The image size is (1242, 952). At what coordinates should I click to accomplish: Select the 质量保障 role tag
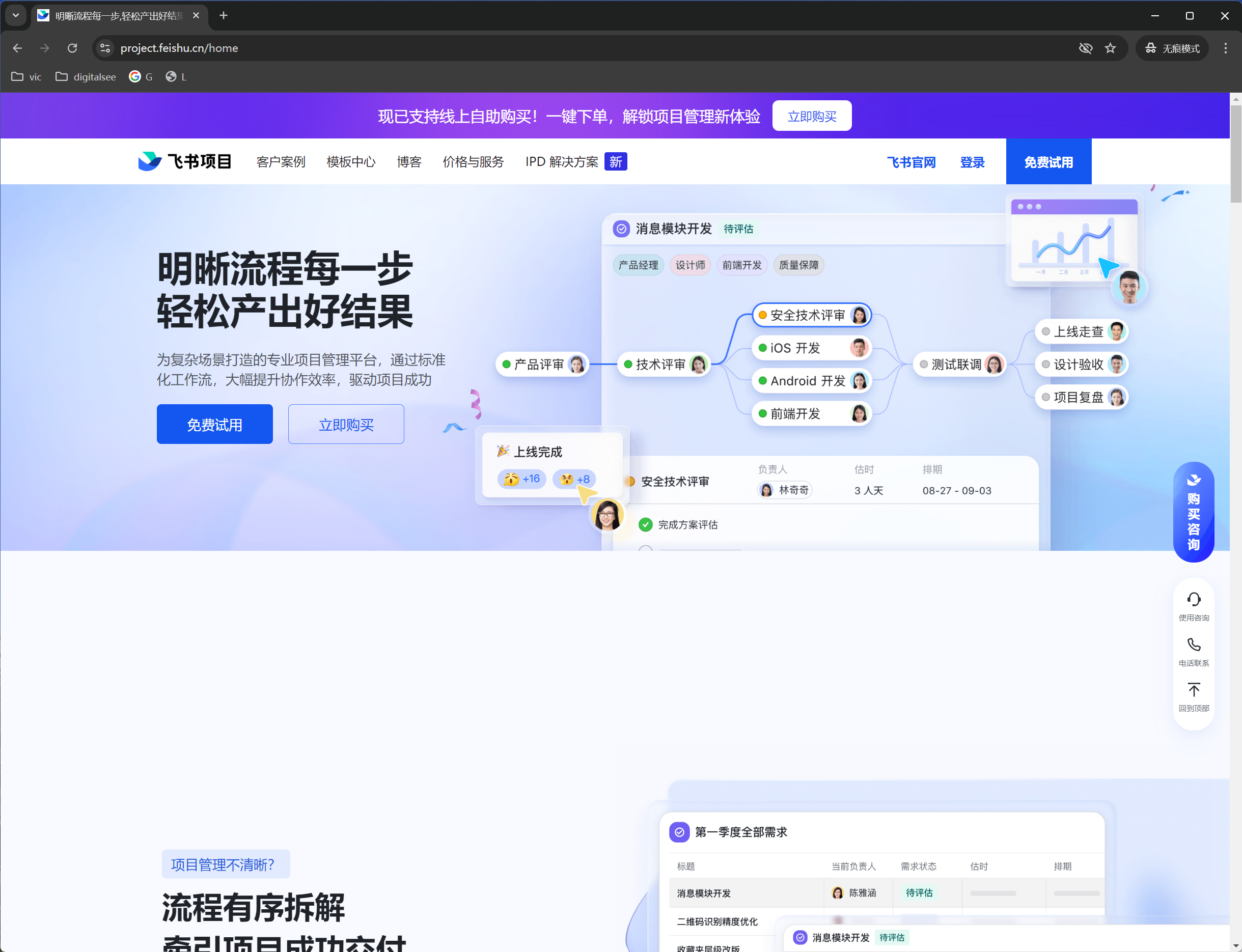[798, 265]
